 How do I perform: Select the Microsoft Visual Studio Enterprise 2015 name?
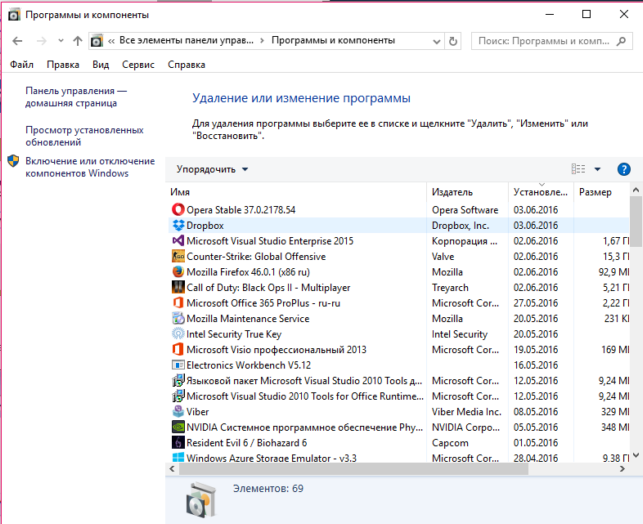[270, 241]
